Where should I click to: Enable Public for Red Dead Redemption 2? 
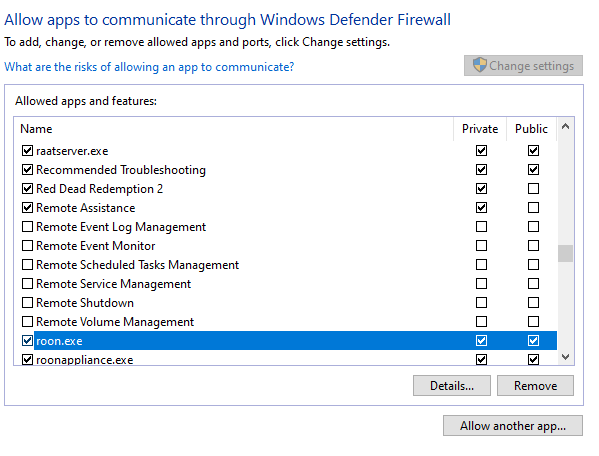pos(533,188)
